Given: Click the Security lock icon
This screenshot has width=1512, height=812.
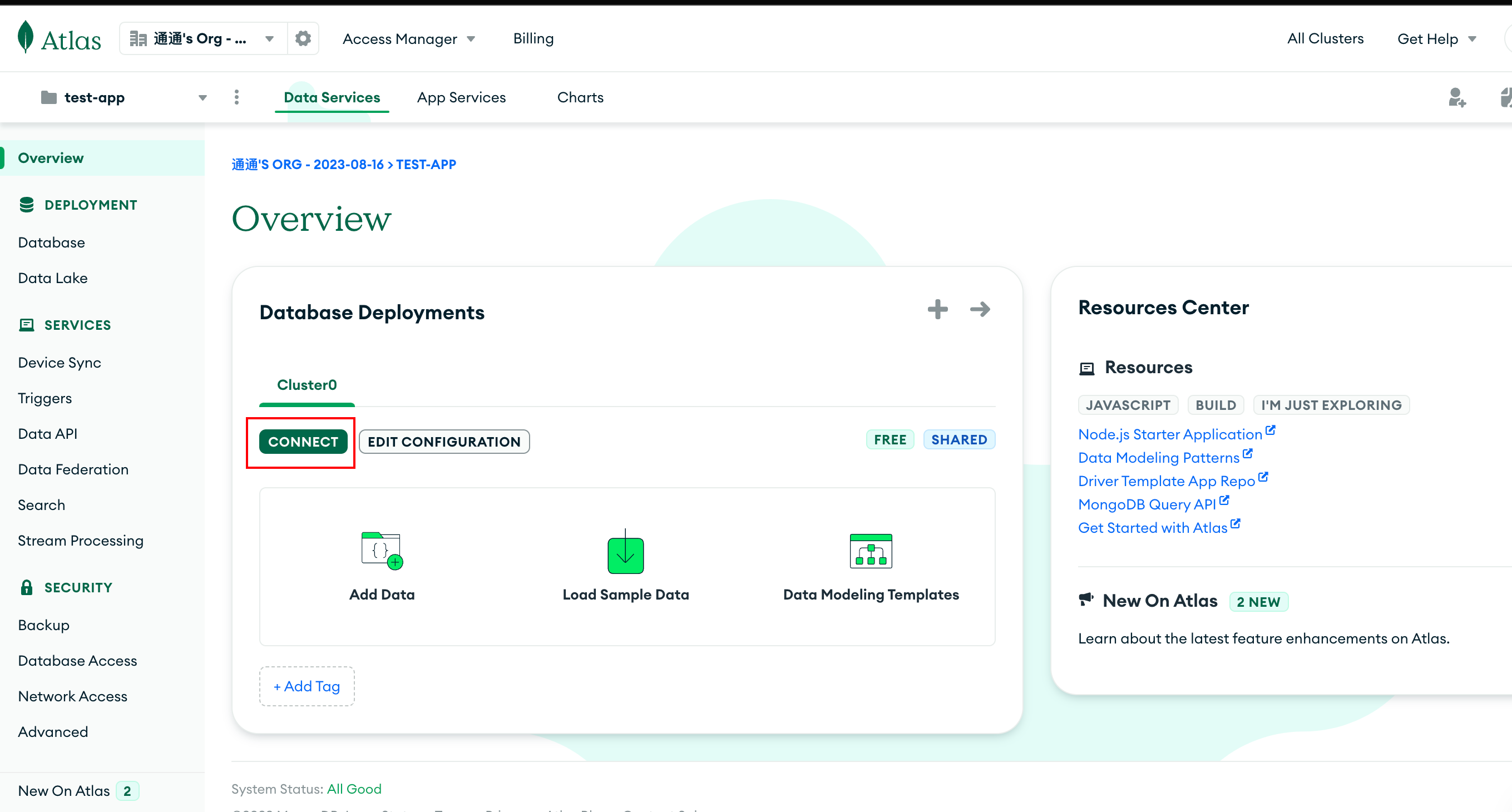Looking at the screenshot, I should (26, 587).
